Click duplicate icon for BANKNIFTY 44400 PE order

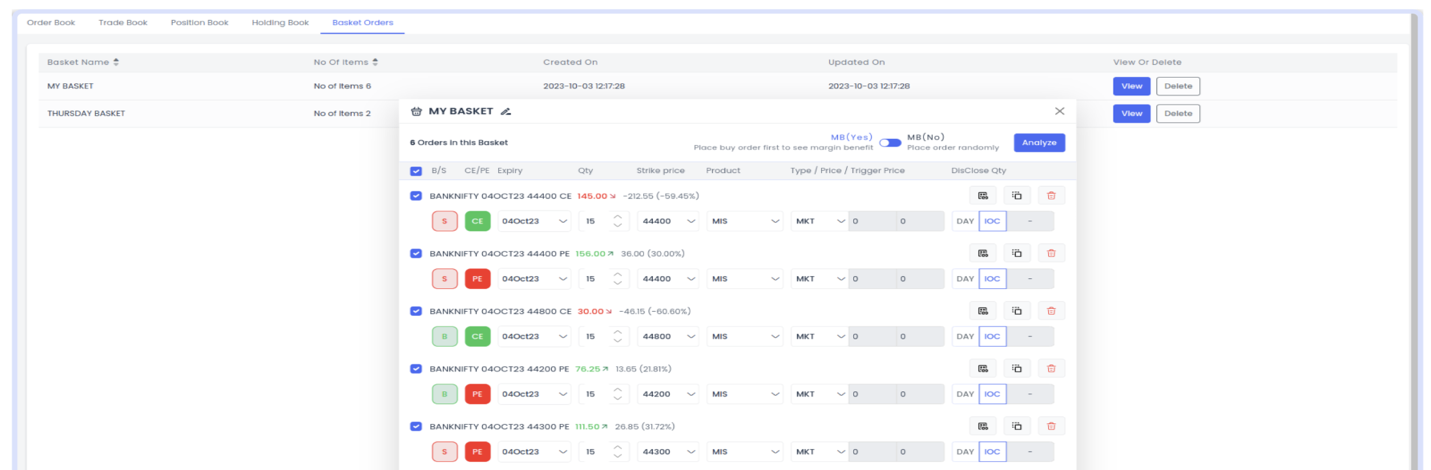coord(1017,253)
